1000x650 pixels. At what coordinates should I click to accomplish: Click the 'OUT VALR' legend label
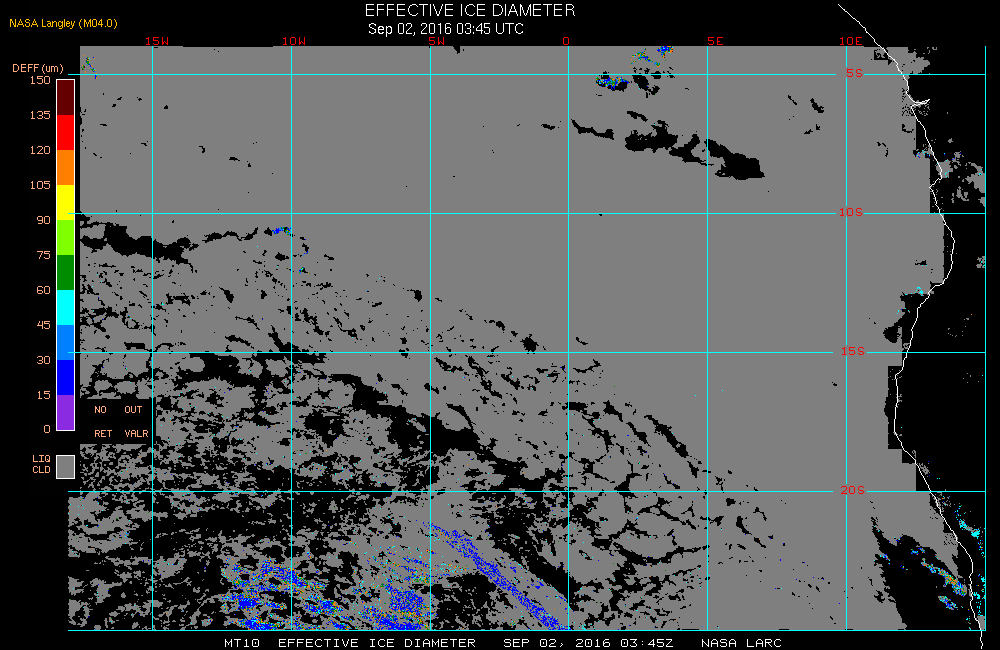pyautogui.click(x=136, y=422)
